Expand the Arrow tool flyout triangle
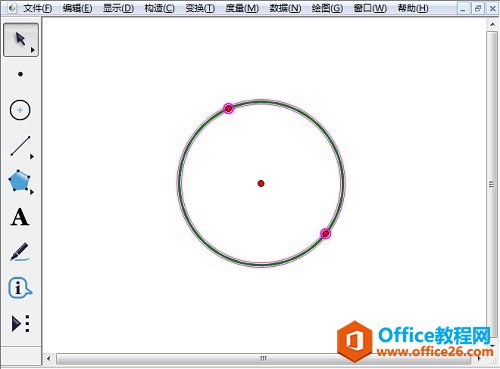The image size is (500, 369). (x=33, y=50)
